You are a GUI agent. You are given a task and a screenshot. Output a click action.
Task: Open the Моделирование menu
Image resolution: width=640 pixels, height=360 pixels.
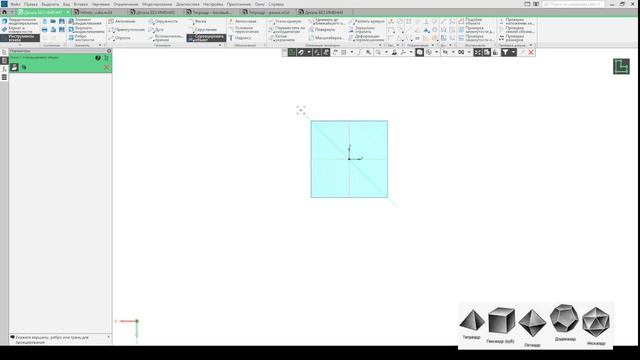[x=157, y=4]
